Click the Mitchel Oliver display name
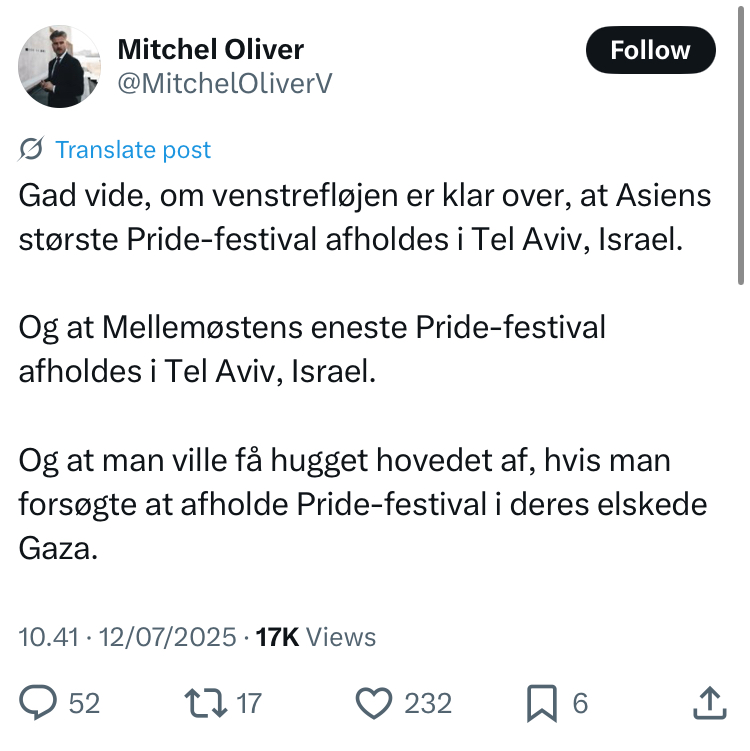This screenshot has width=750, height=751. (210, 49)
